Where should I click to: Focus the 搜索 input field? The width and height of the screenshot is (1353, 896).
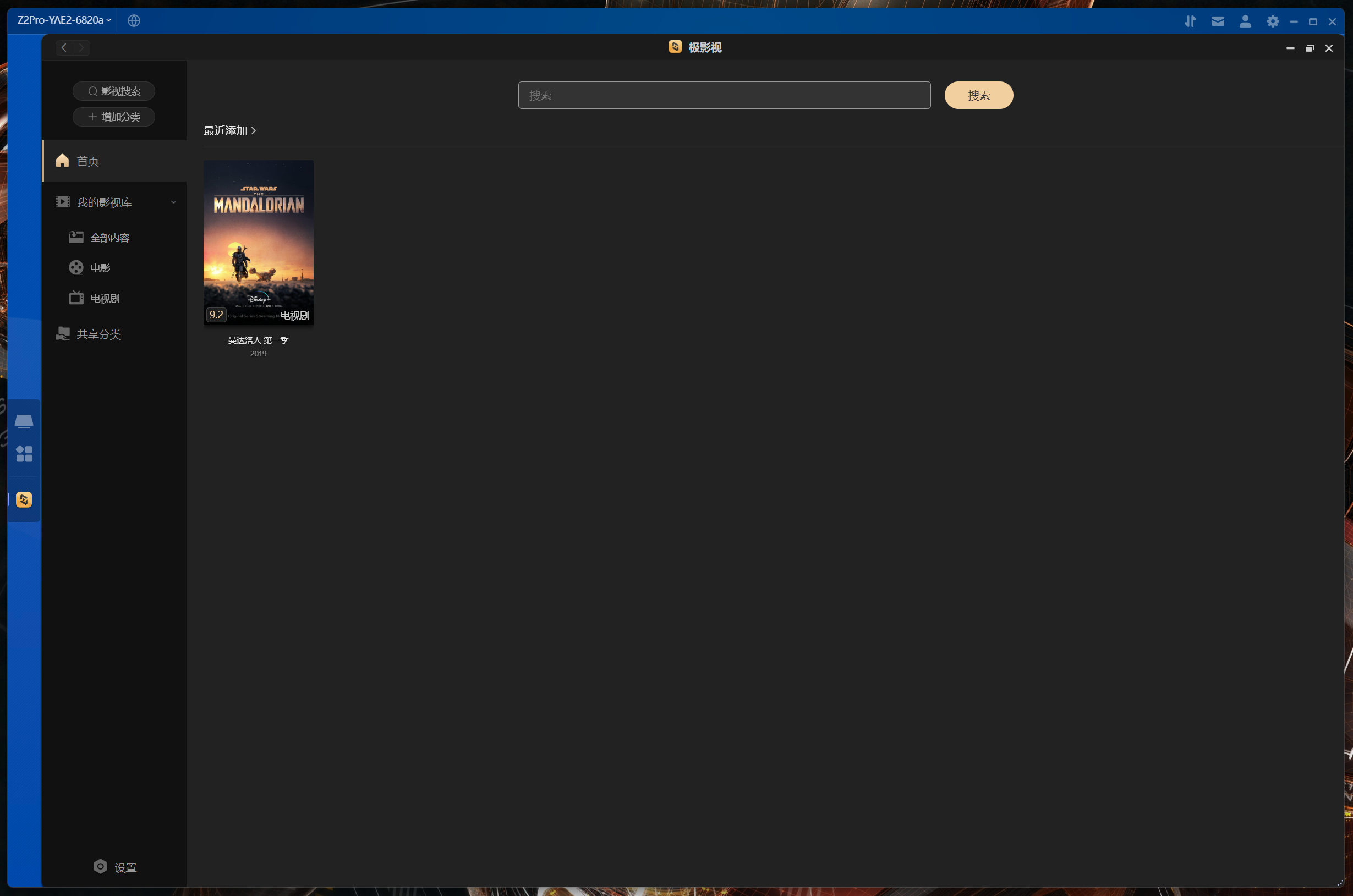[x=724, y=95]
